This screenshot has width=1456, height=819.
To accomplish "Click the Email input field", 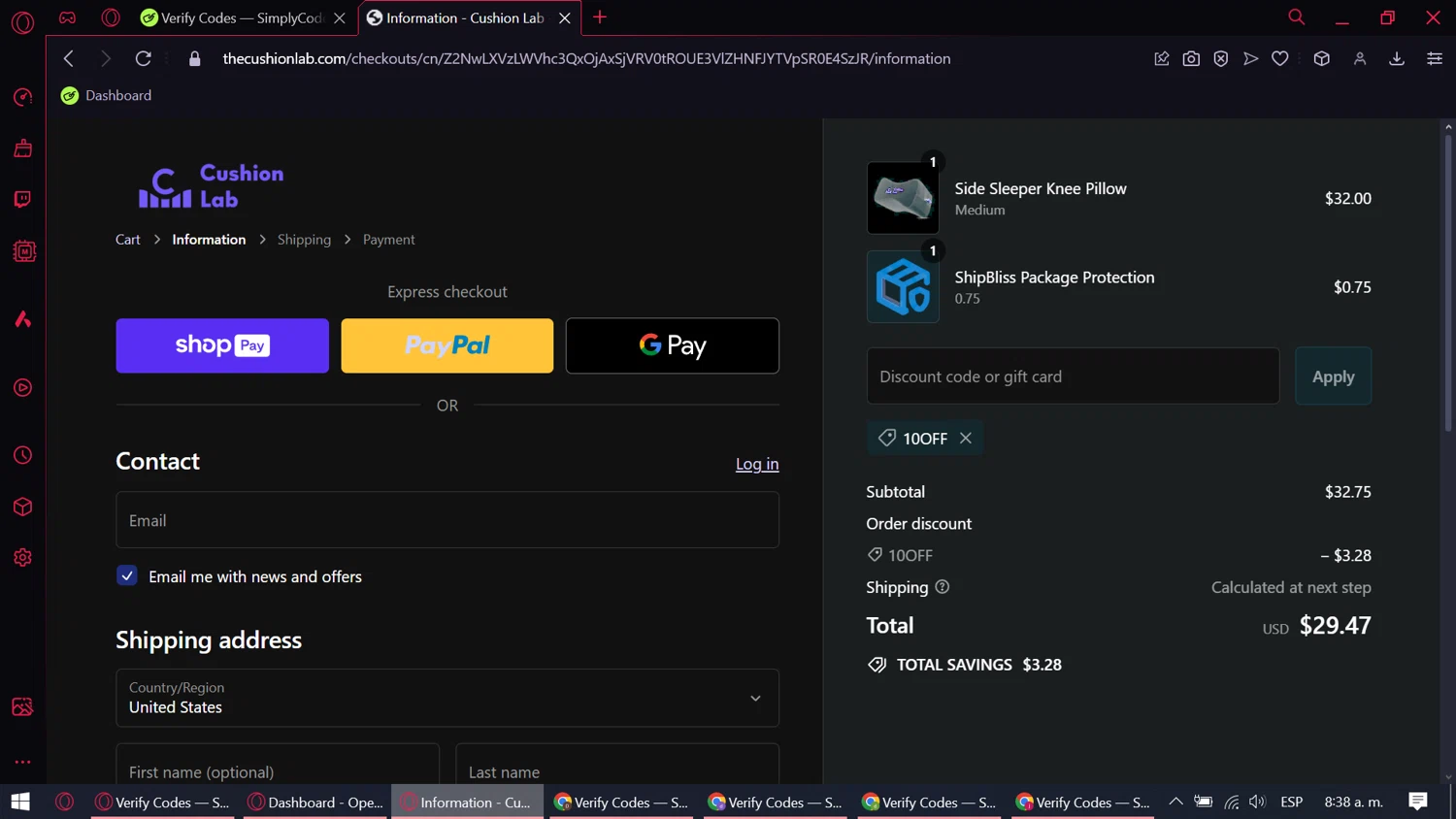I will [x=447, y=520].
